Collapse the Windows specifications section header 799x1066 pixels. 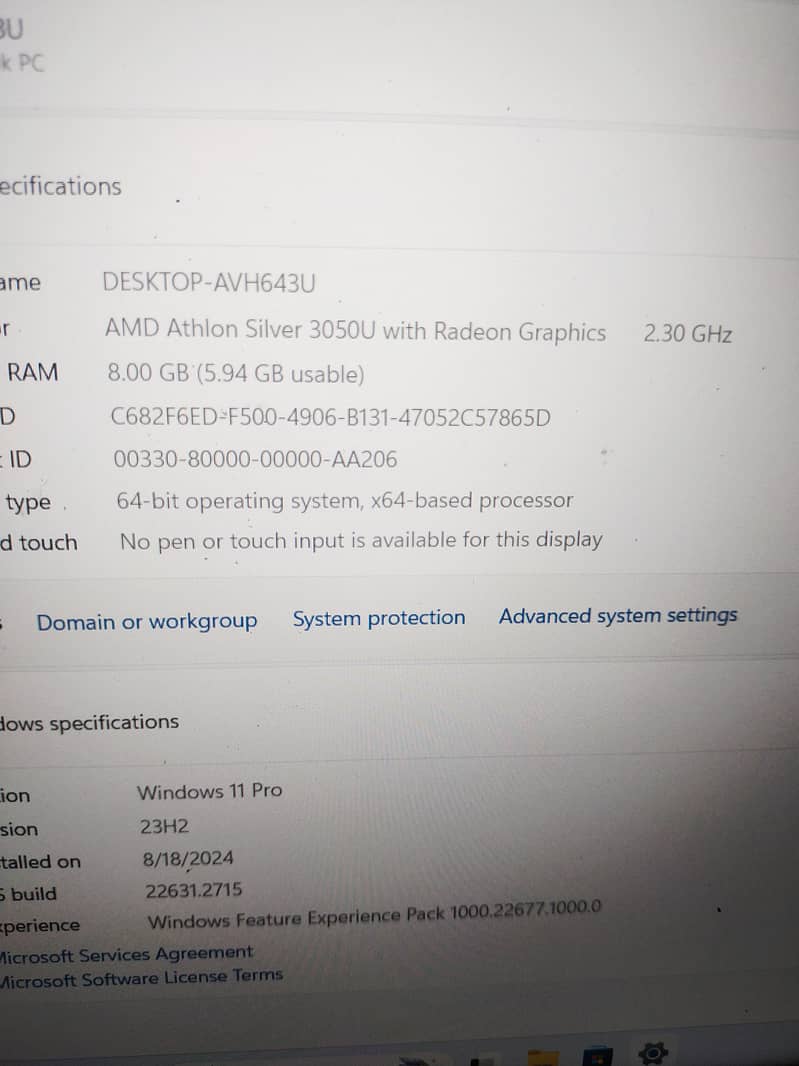[89, 722]
